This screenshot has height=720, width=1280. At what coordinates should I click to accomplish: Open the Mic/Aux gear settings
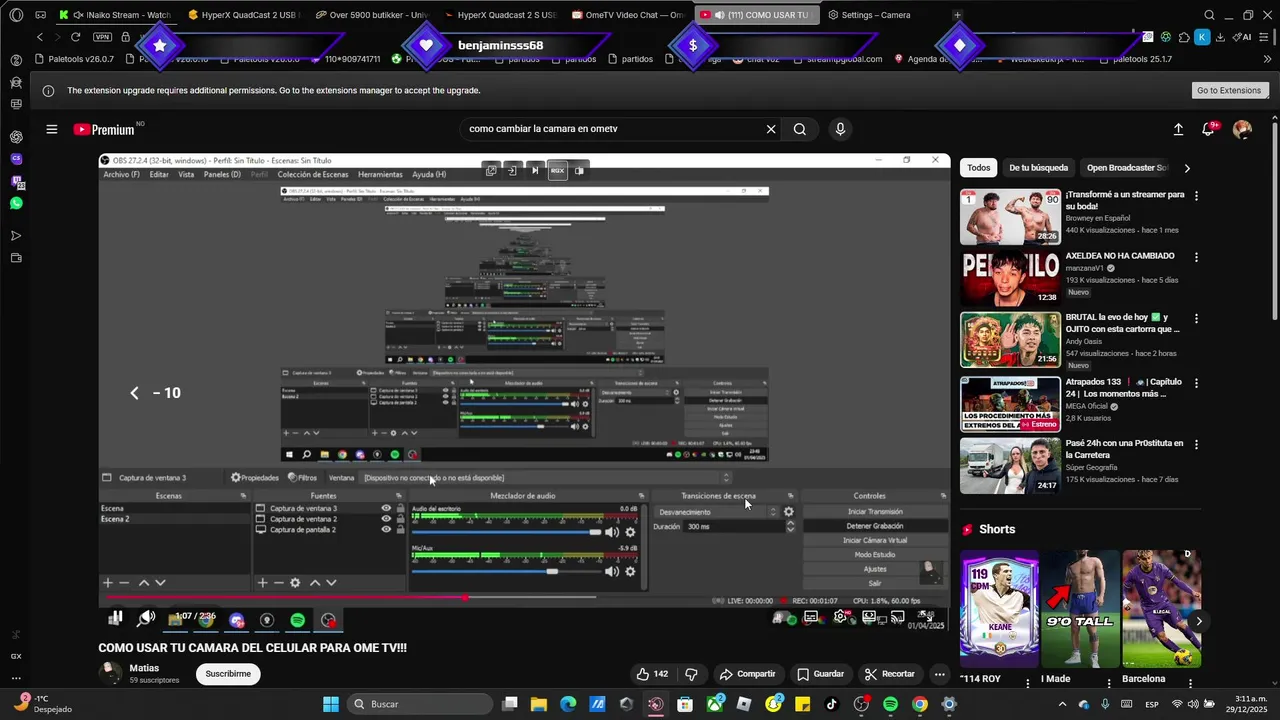pos(630,571)
